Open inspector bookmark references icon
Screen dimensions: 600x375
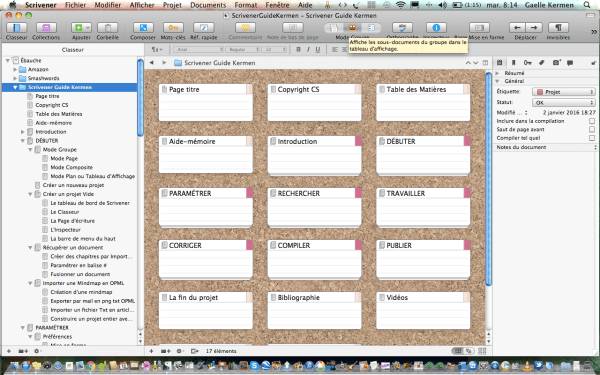click(x=514, y=63)
